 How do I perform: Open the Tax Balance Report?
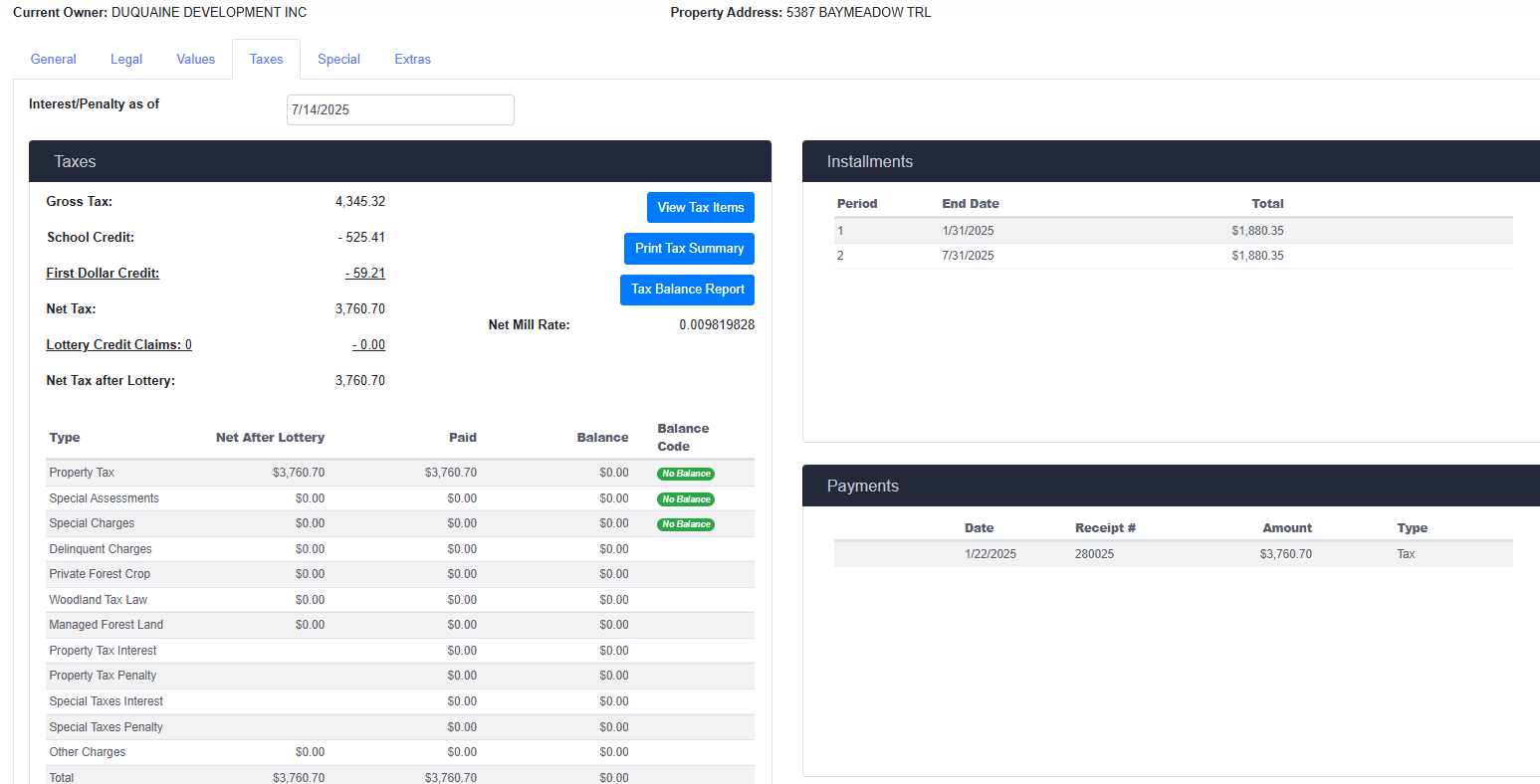click(687, 290)
